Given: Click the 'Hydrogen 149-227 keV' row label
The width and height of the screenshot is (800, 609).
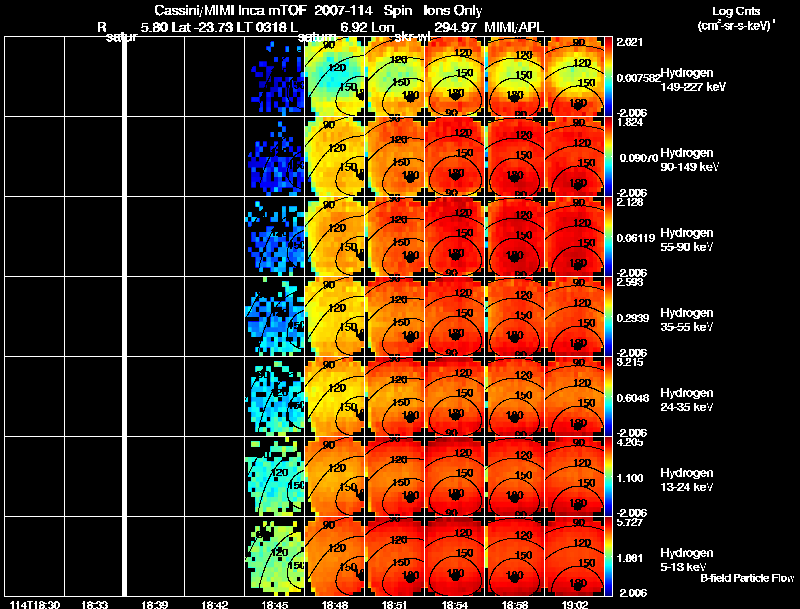Looking at the screenshot, I should (x=693, y=80).
